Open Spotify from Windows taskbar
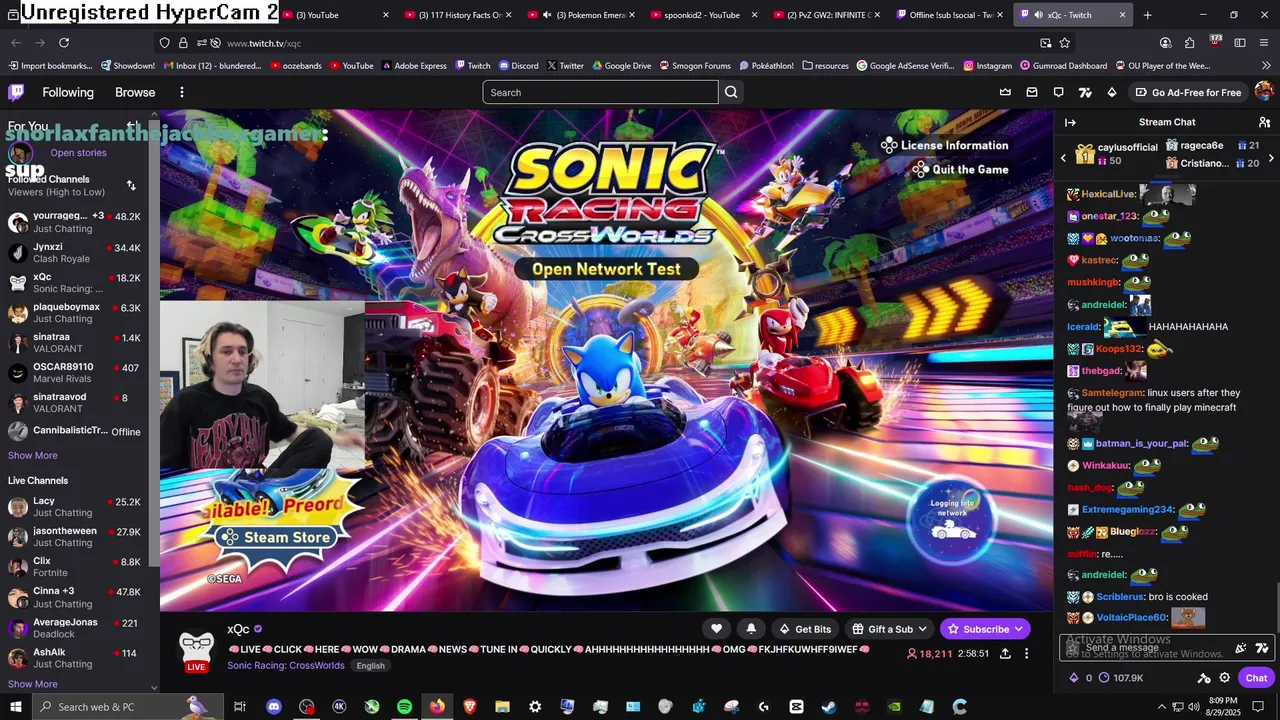This screenshot has width=1280, height=720. coord(404,707)
